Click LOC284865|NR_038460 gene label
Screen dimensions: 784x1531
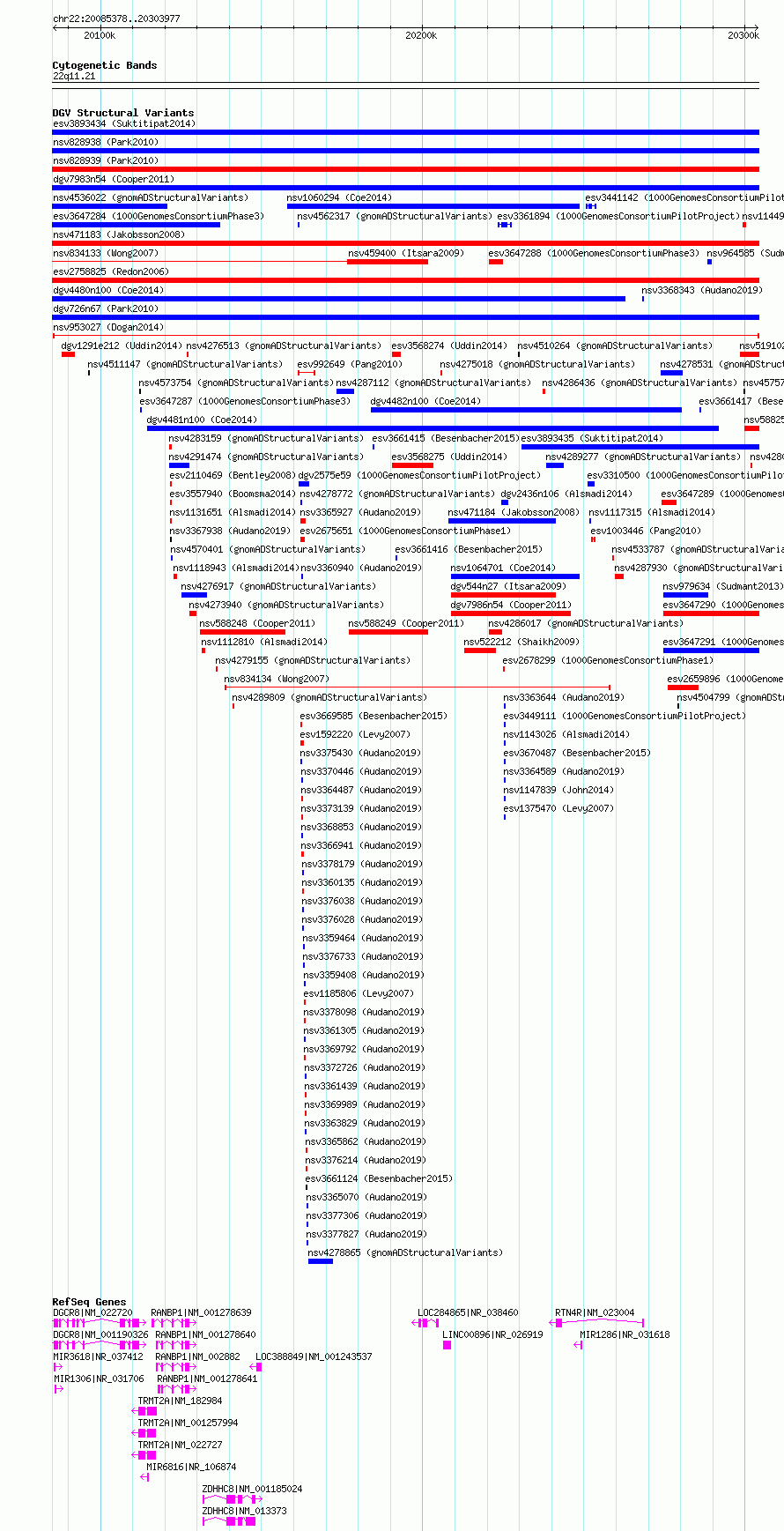tap(468, 1312)
